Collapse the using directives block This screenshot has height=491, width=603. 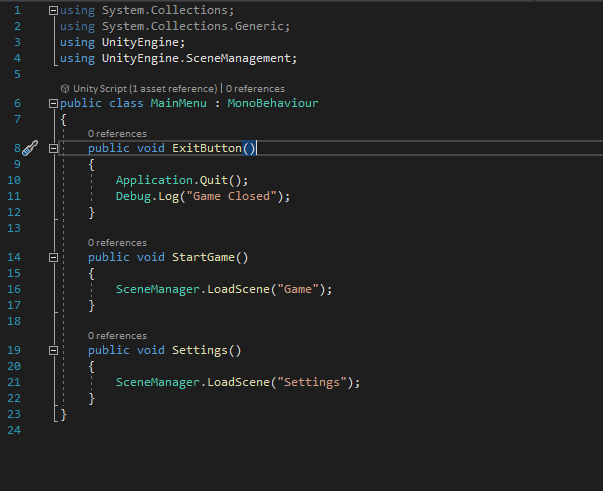53,11
